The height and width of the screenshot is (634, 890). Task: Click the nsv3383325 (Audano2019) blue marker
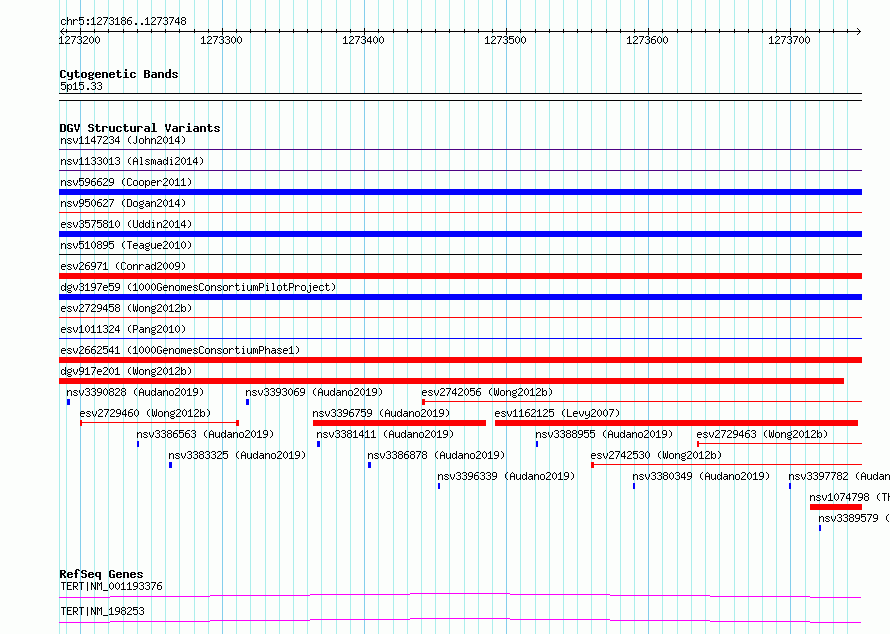[x=170, y=465]
